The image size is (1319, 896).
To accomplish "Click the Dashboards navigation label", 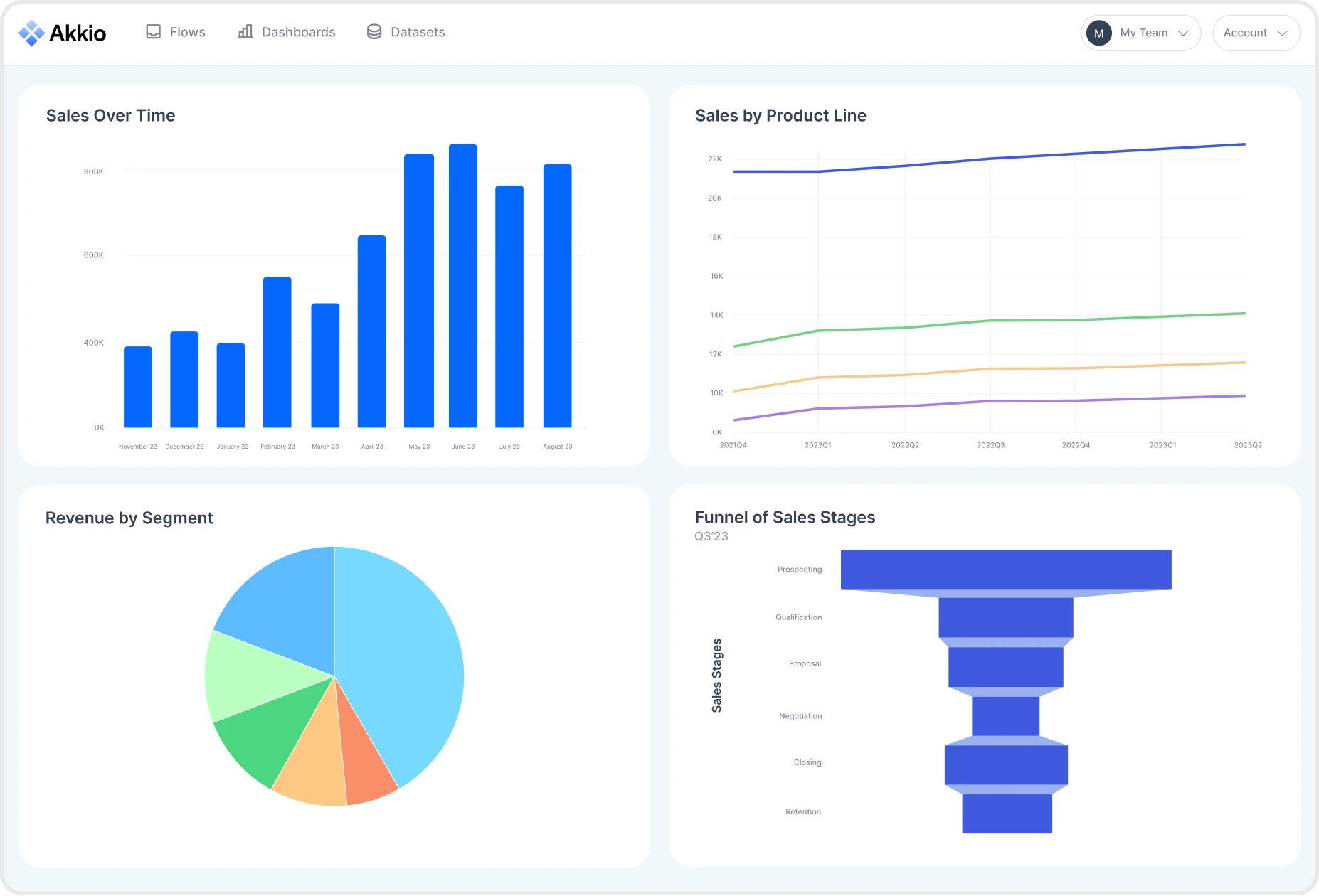I will (298, 31).
